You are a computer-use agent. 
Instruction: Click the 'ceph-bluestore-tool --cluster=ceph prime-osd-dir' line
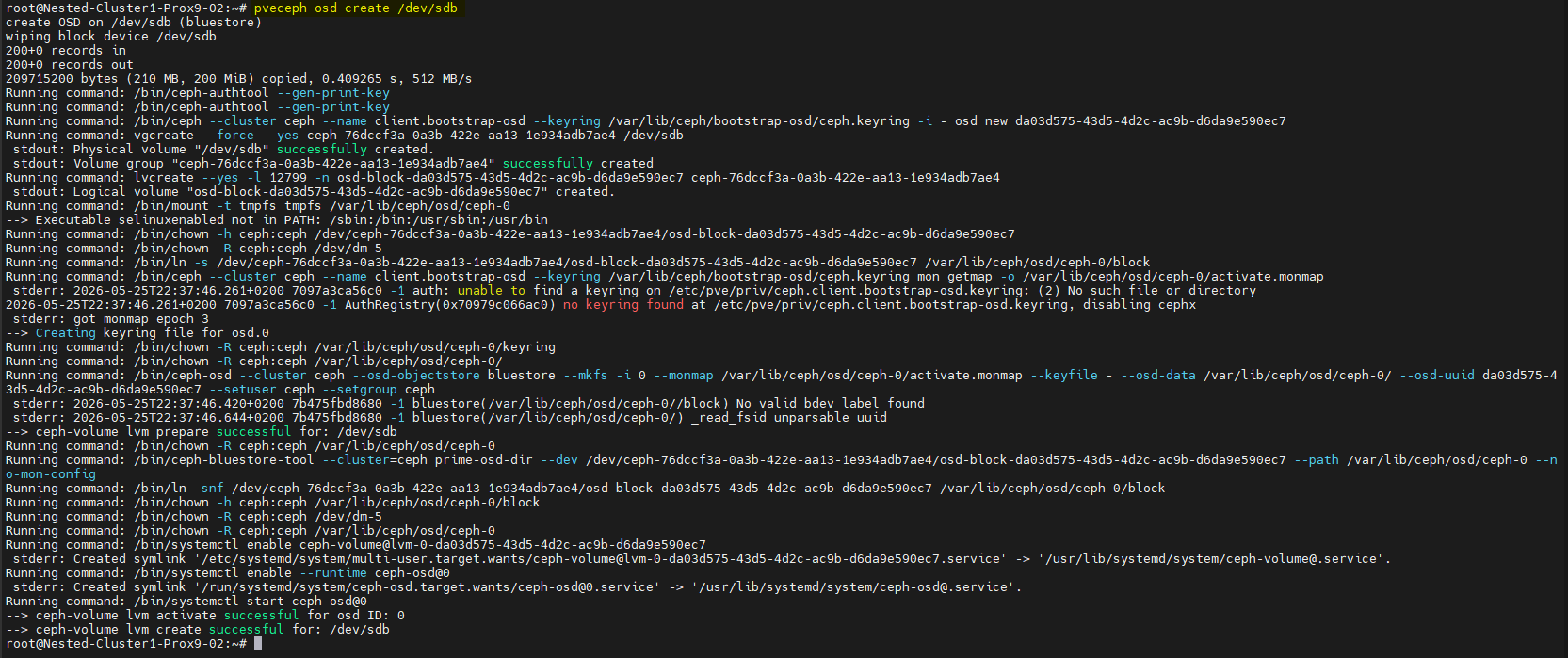pyautogui.click(x=782, y=459)
